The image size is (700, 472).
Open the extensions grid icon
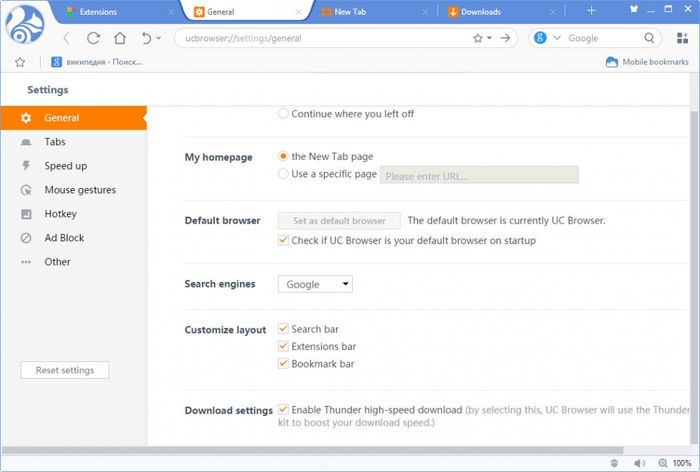(682, 38)
